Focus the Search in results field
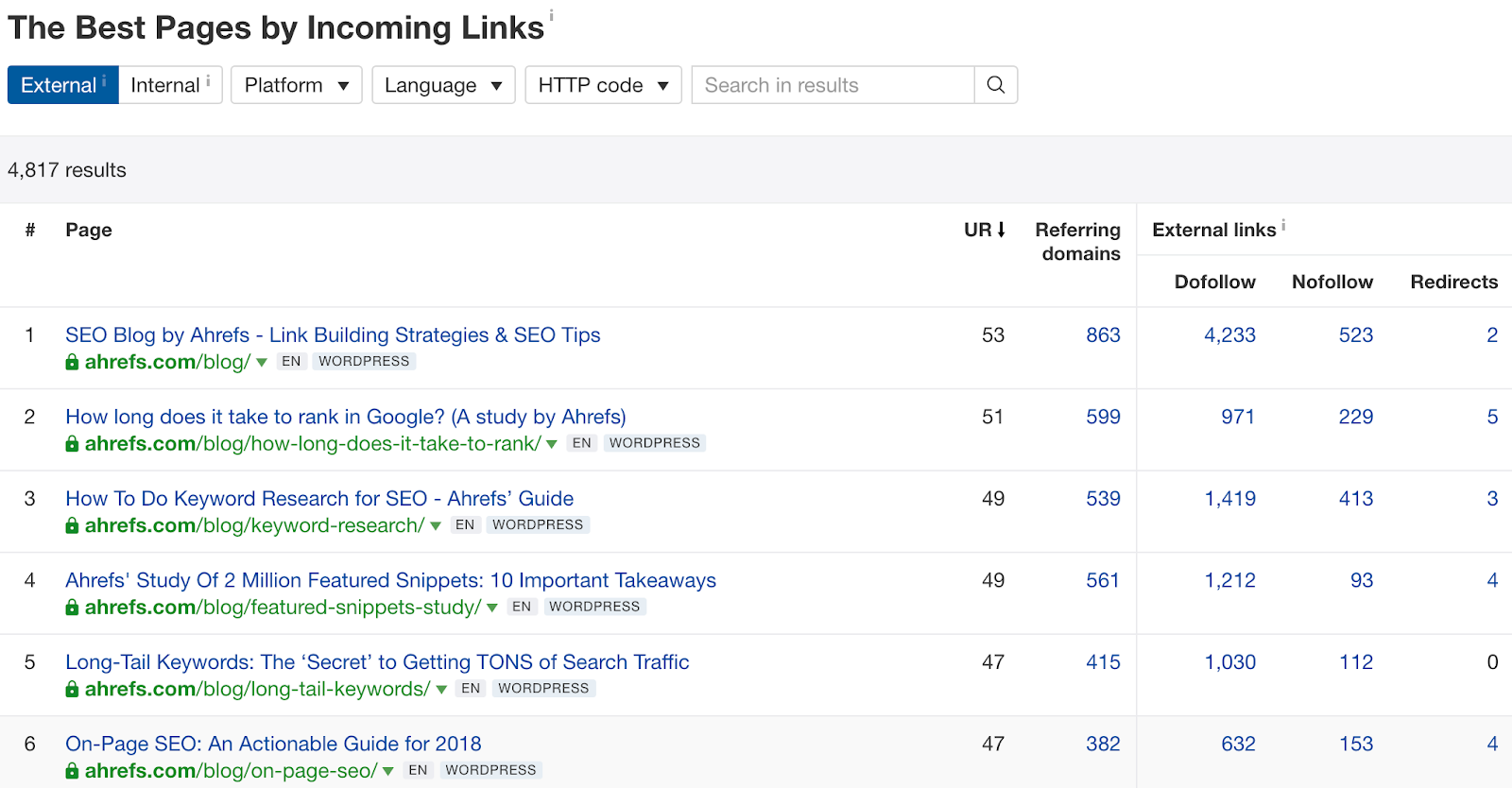 point(833,85)
